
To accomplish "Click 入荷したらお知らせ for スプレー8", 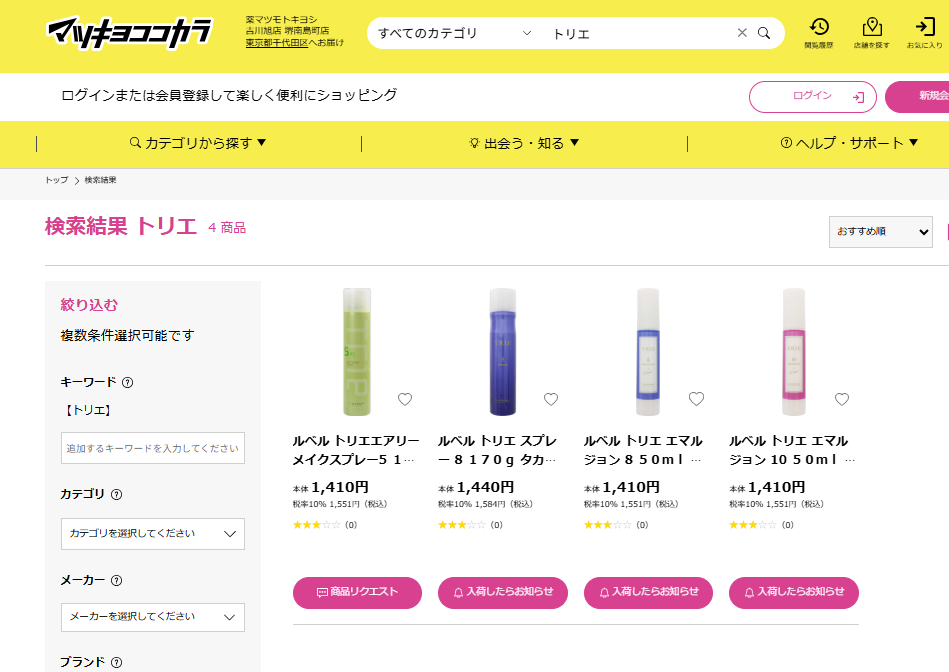I will (503, 593).
